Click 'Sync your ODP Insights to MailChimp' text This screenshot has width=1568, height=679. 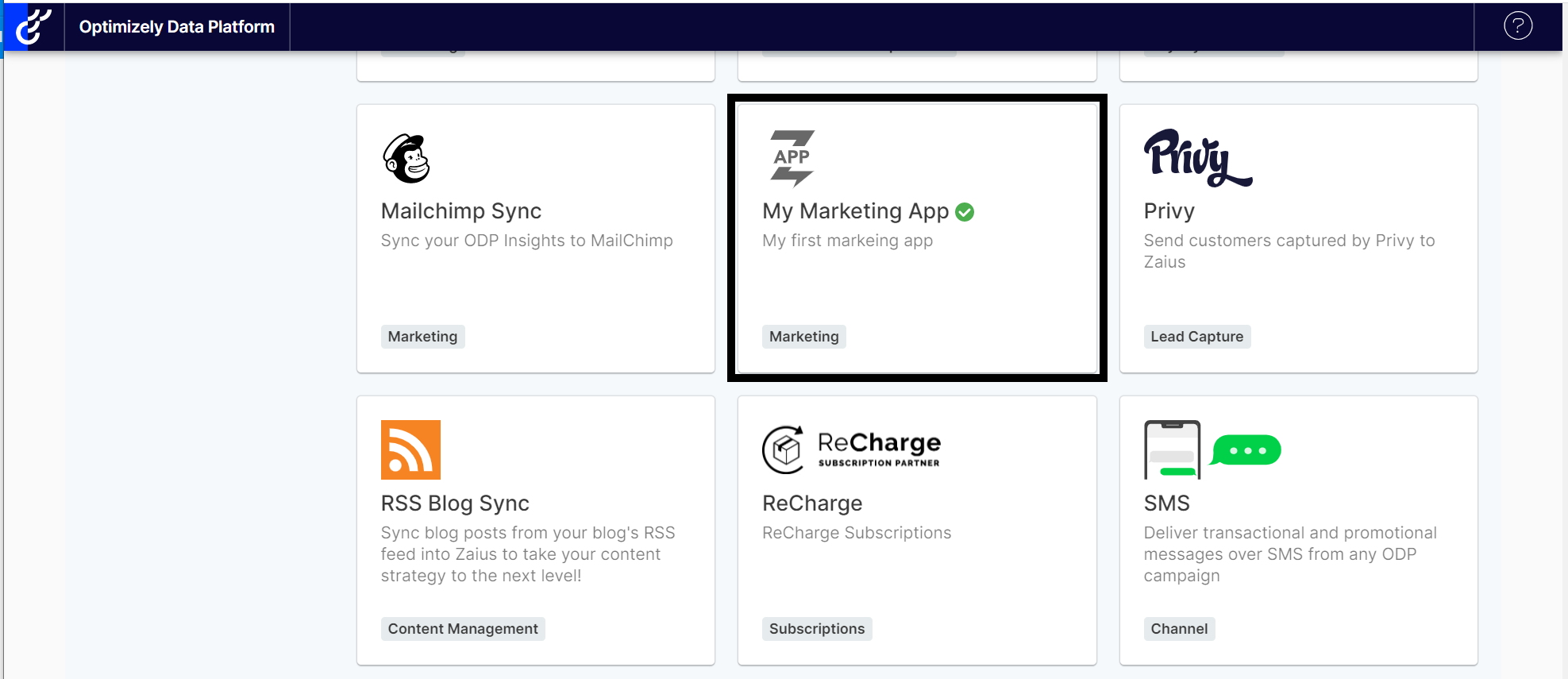pyautogui.click(x=527, y=241)
